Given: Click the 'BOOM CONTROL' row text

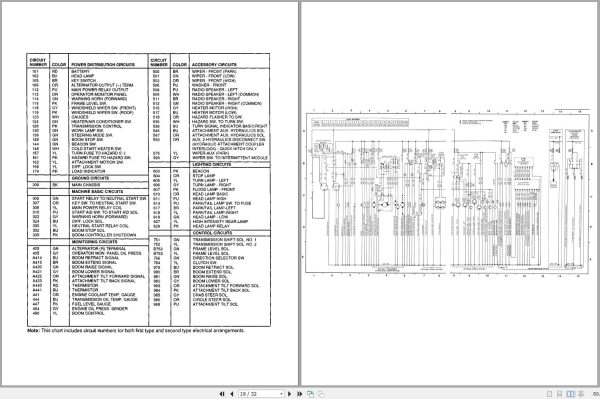Looking at the screenshot, I should (88, 313).
